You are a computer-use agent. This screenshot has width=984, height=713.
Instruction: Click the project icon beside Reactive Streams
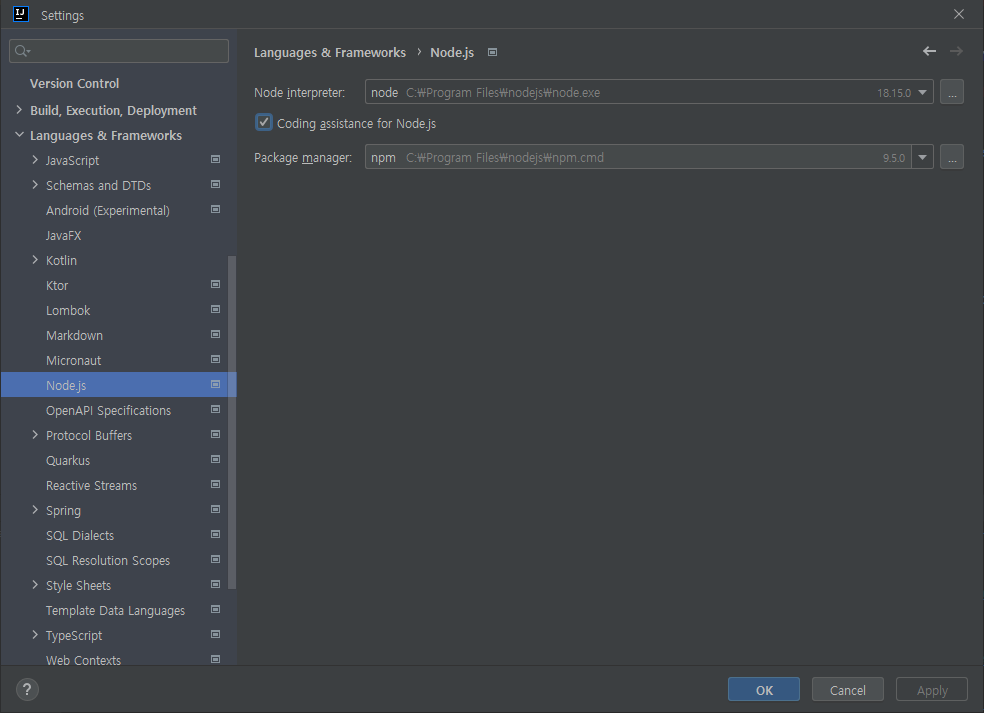pyautogui.click(x=215, y=485)
